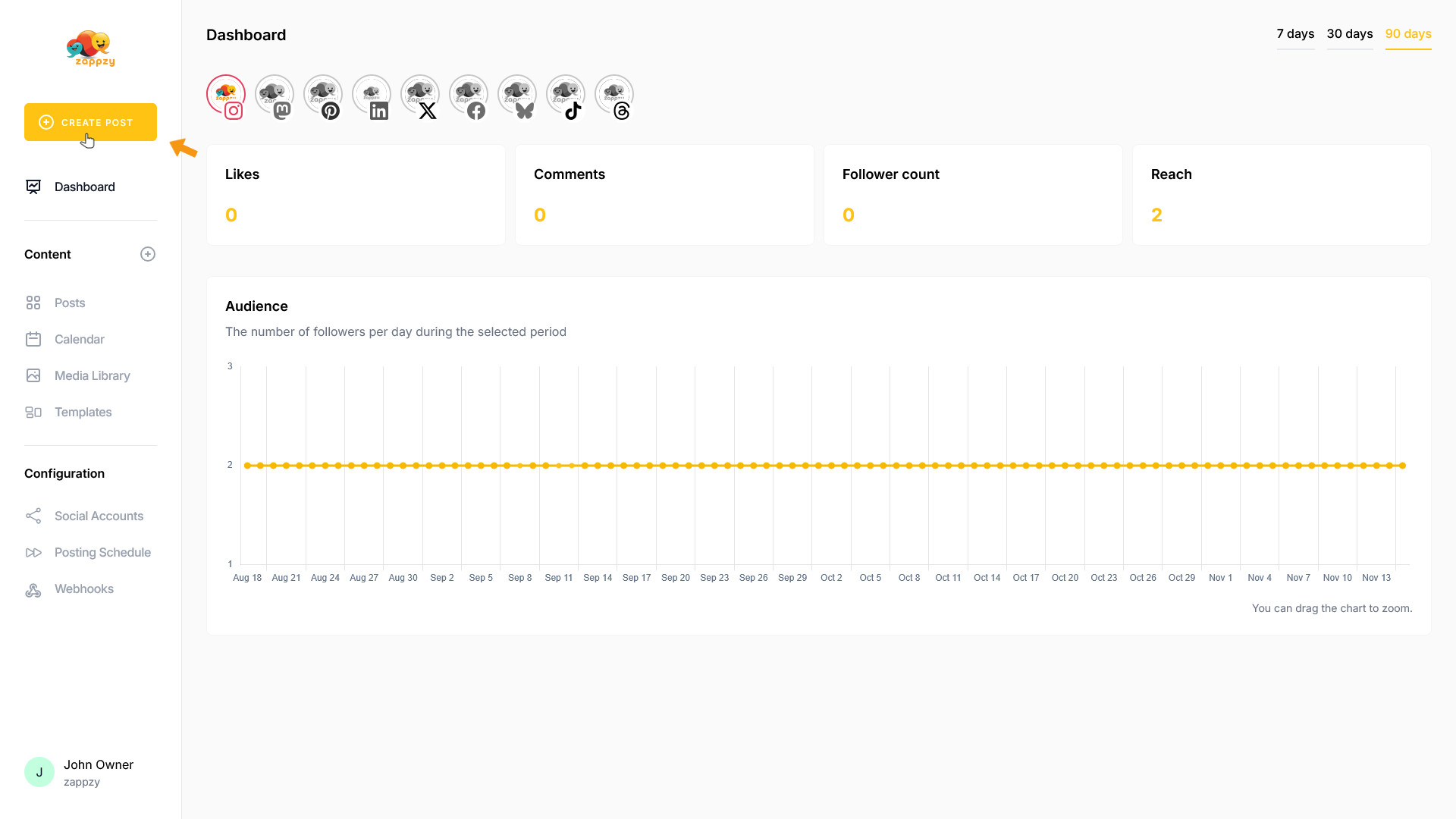Open the Media Library

(92, 375)
